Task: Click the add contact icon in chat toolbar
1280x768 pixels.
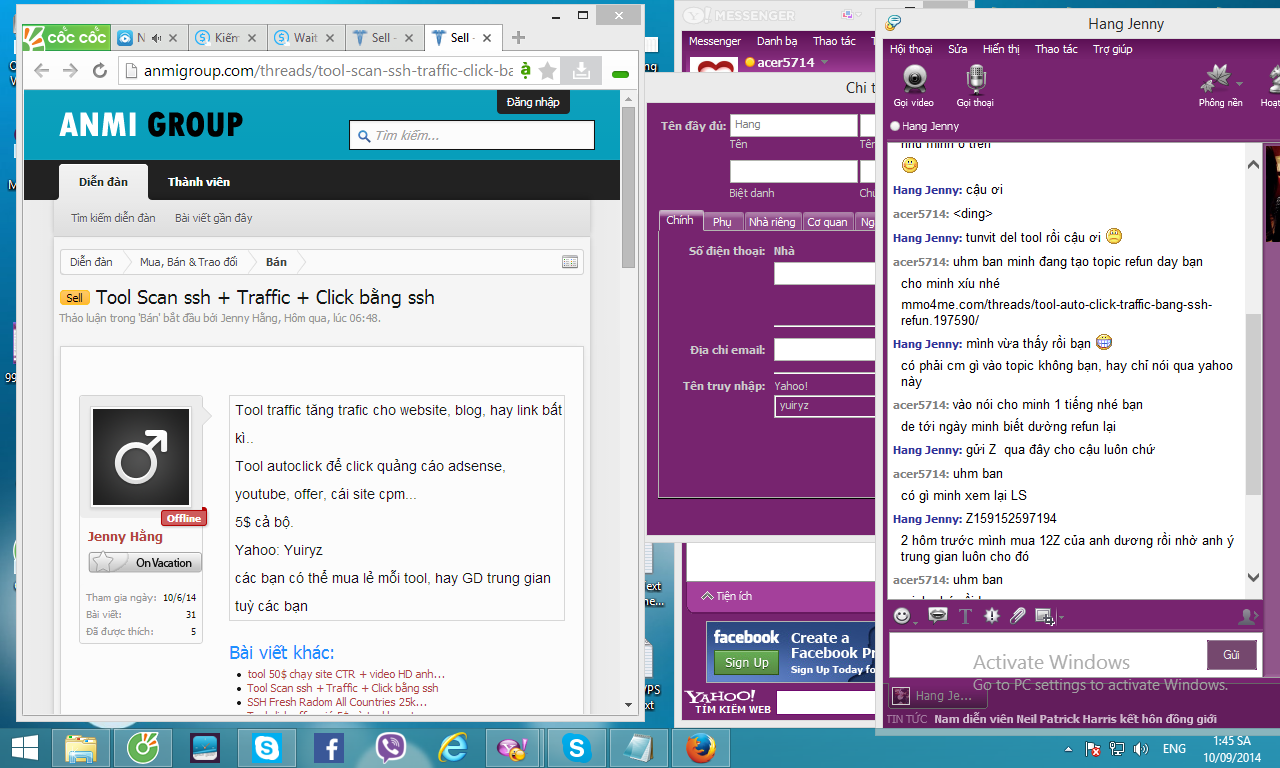Action: tap(1247, 616)
